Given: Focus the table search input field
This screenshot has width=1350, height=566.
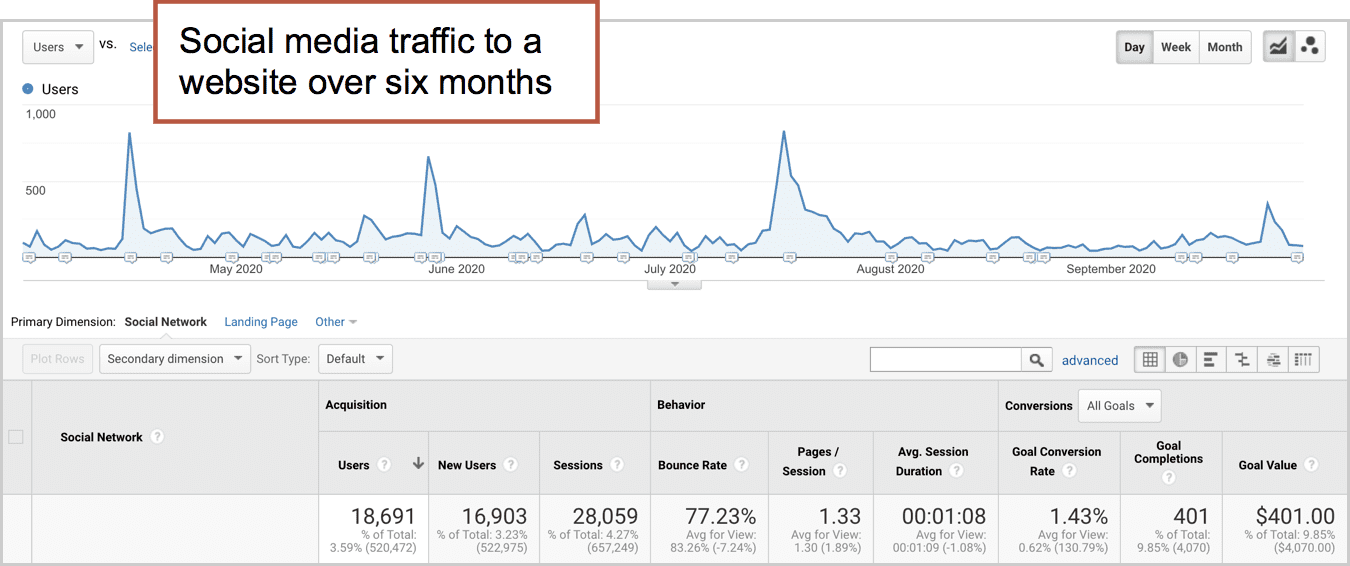Looking at the screenshot, I should (946, 360).
